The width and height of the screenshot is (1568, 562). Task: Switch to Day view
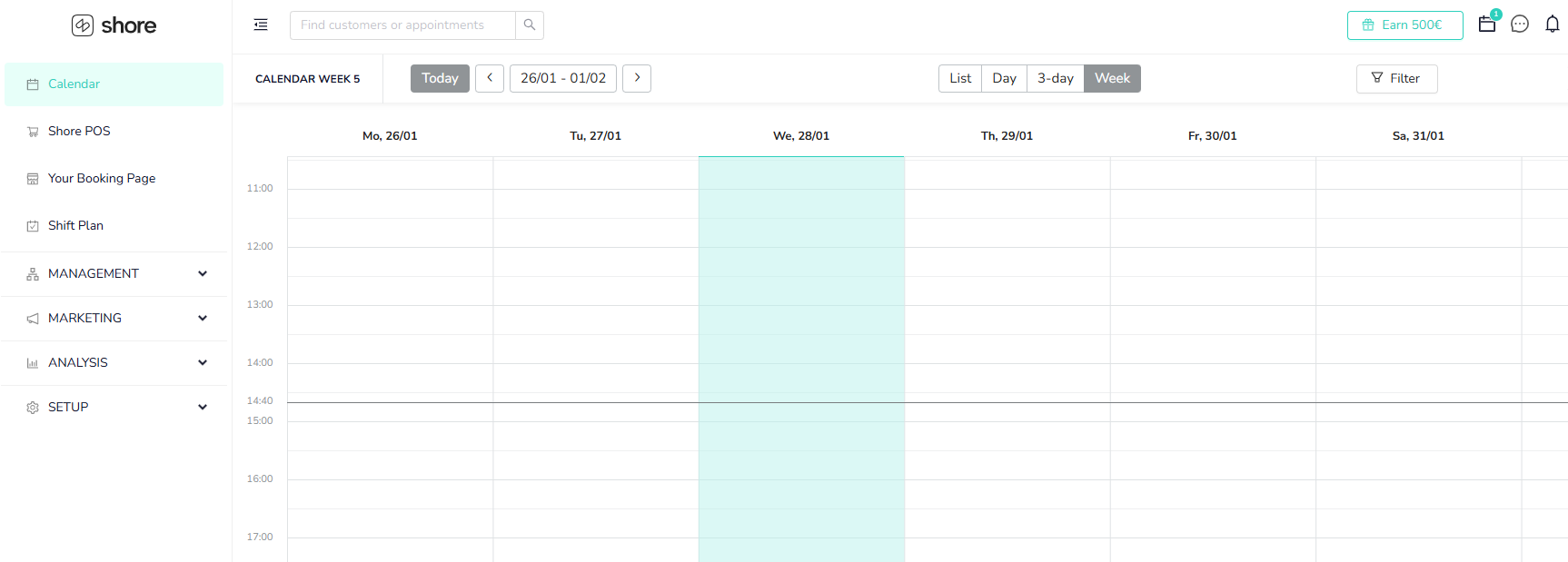point(1004,78)
